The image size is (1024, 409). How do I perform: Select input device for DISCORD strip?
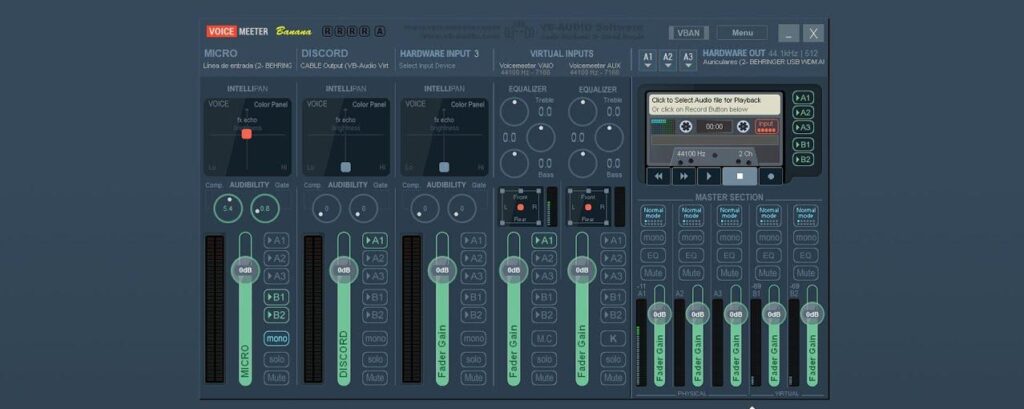point(344,66)
